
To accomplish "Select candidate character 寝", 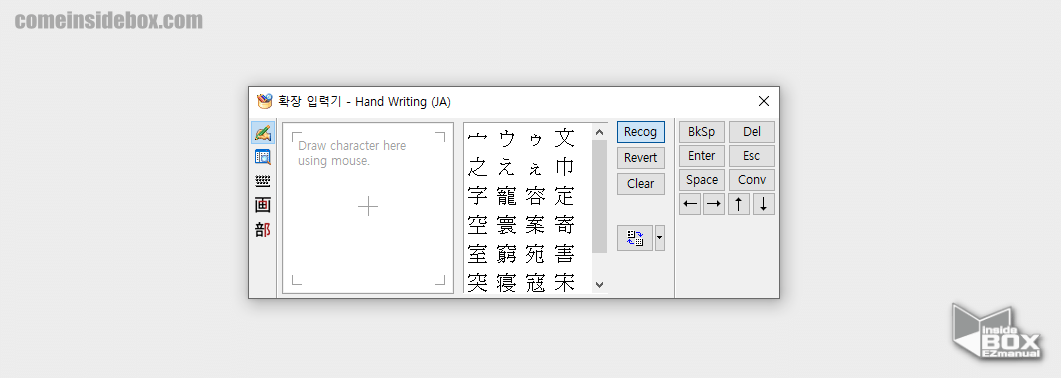I will [507, 282].
